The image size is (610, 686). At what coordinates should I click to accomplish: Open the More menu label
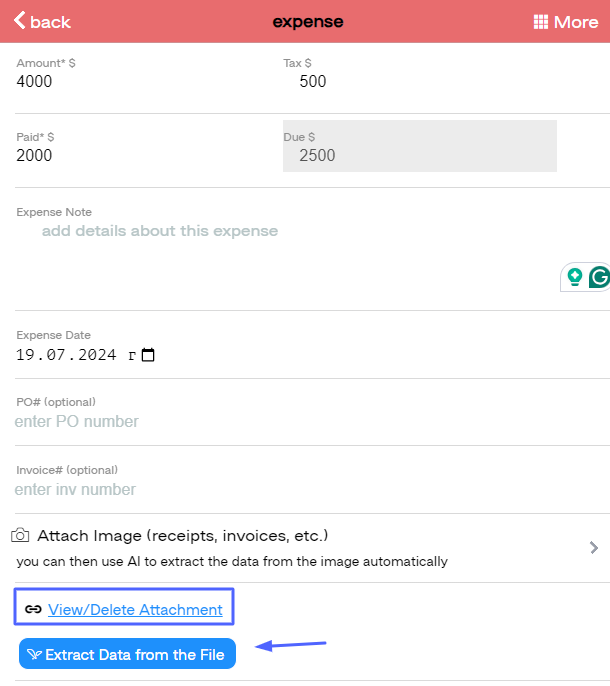coord(576,22)
